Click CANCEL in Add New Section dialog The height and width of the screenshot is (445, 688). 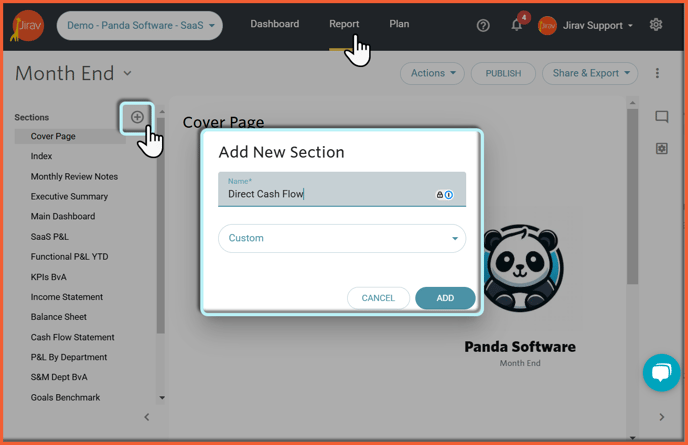coord(378,298)
